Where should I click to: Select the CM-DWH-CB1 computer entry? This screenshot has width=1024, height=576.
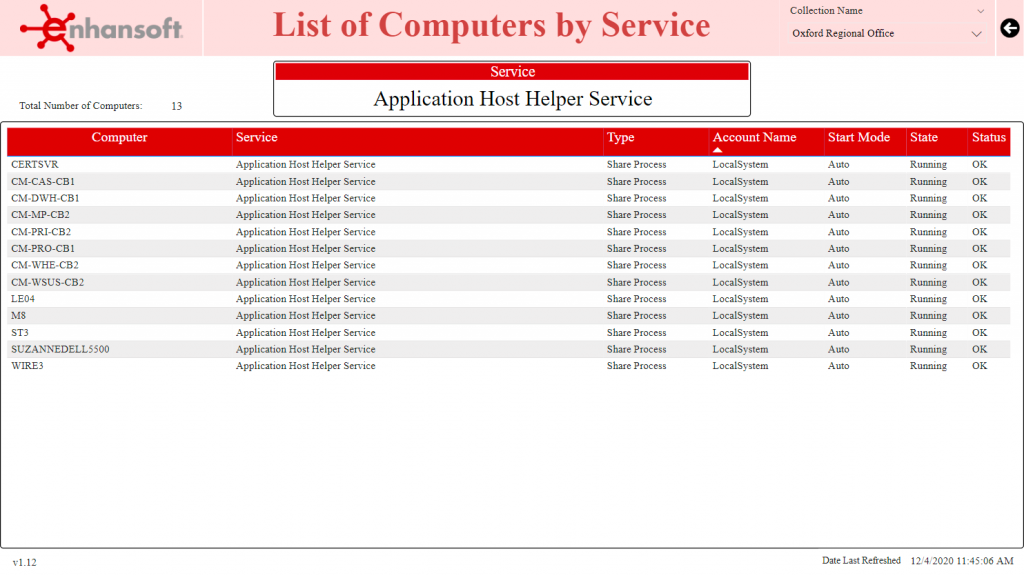(x=45, y=198)
